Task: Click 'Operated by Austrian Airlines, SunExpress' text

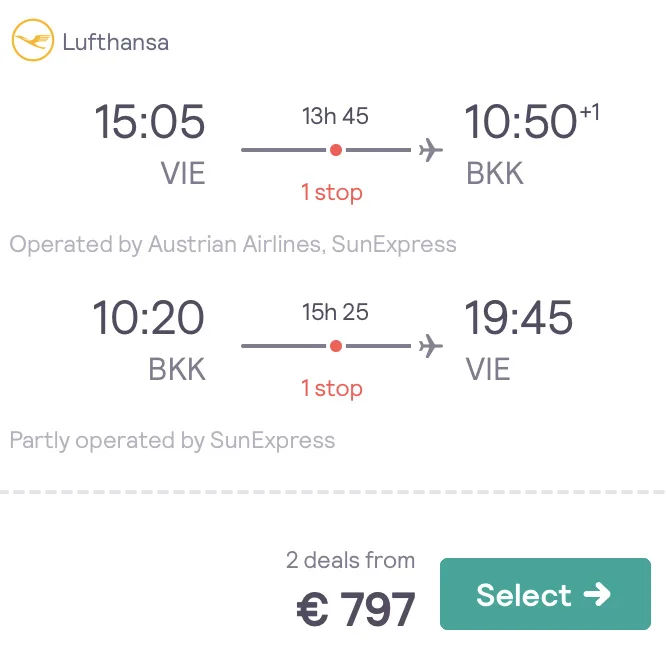Action: click(233, 245)
